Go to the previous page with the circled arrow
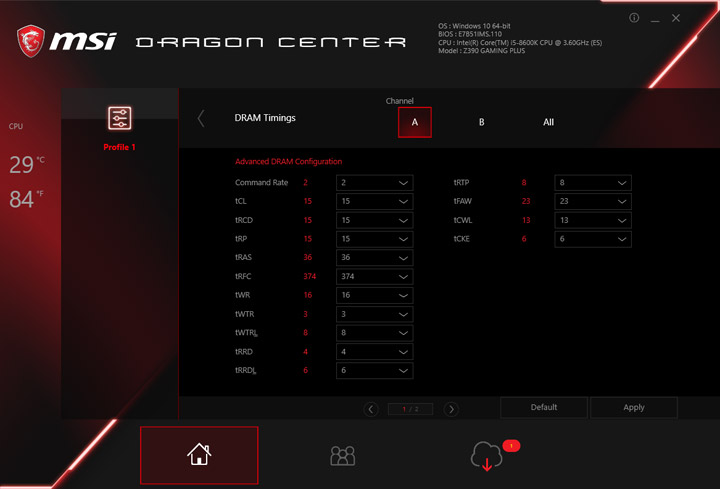The width and height of the screenshot is (720, 489). pyautogui.click(x=371, y=409)
